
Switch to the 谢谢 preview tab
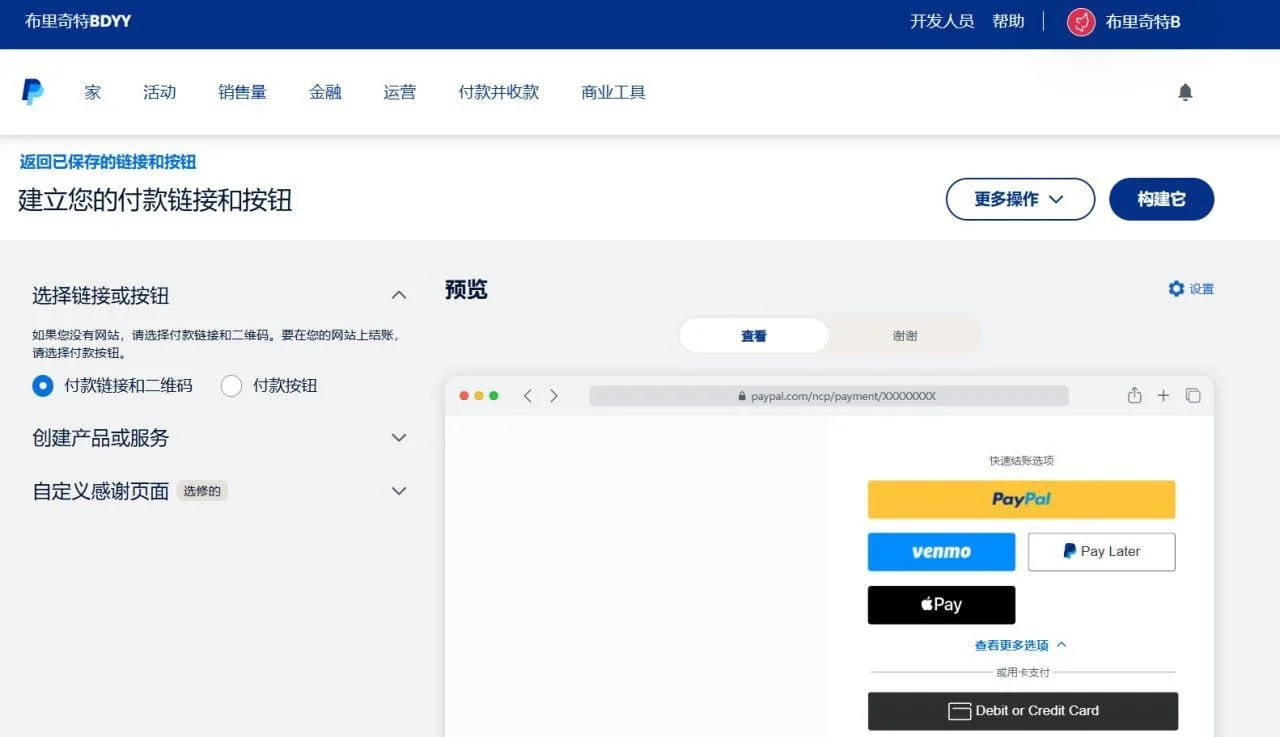point(905,336)
